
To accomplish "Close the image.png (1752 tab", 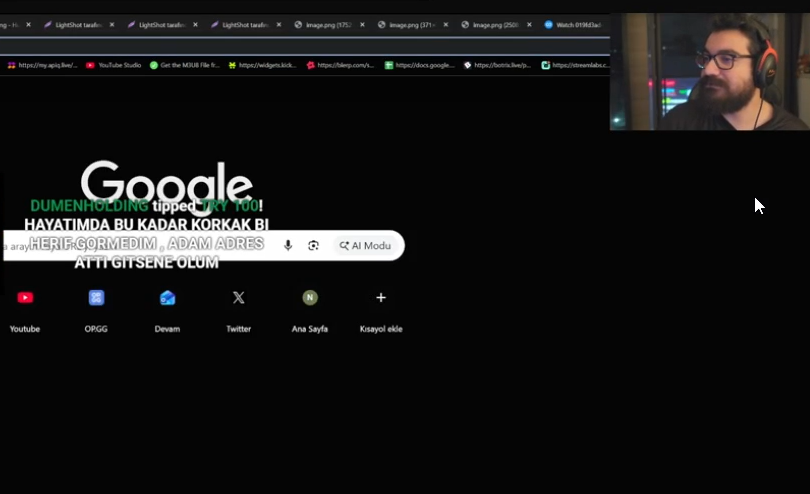I will point(362,24).
